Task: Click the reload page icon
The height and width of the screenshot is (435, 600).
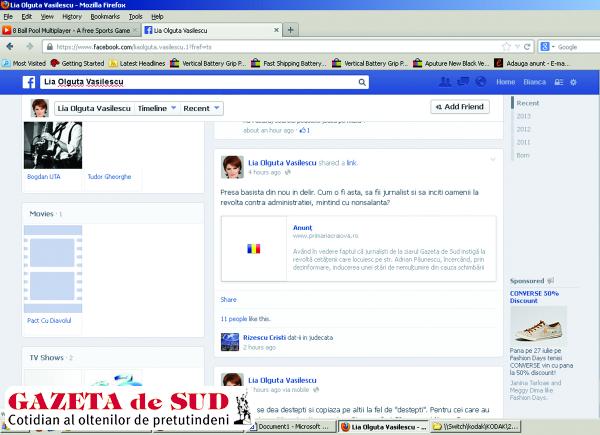Action: coord(527,47)
